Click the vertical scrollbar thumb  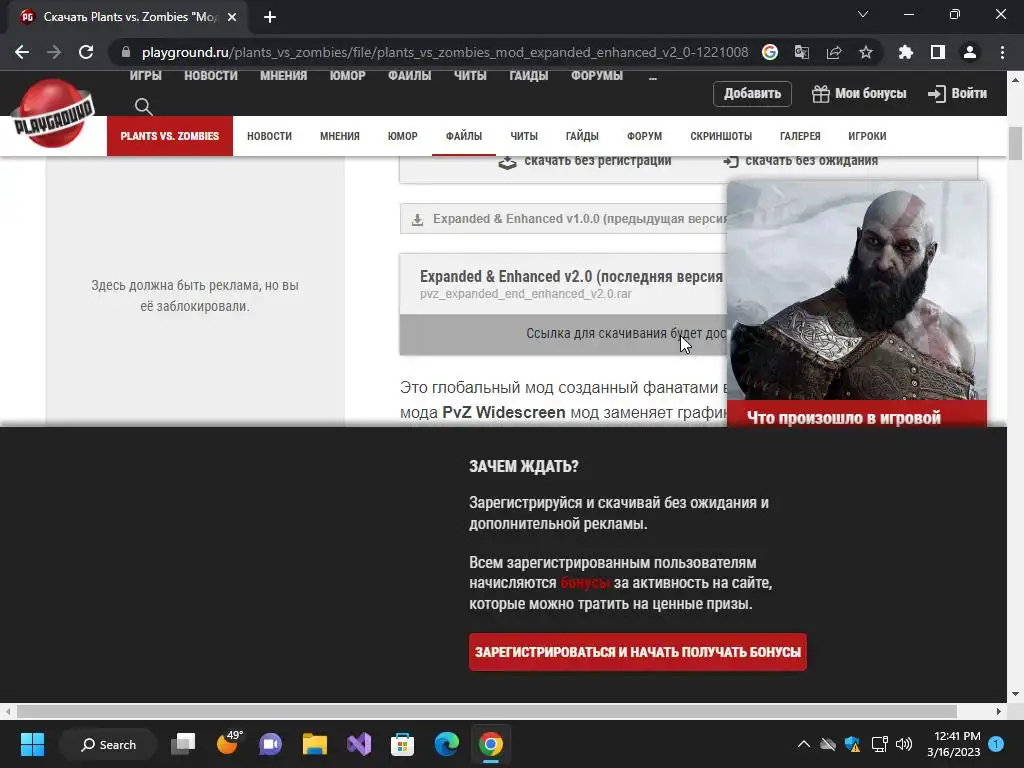click(x=1015, y=144)
